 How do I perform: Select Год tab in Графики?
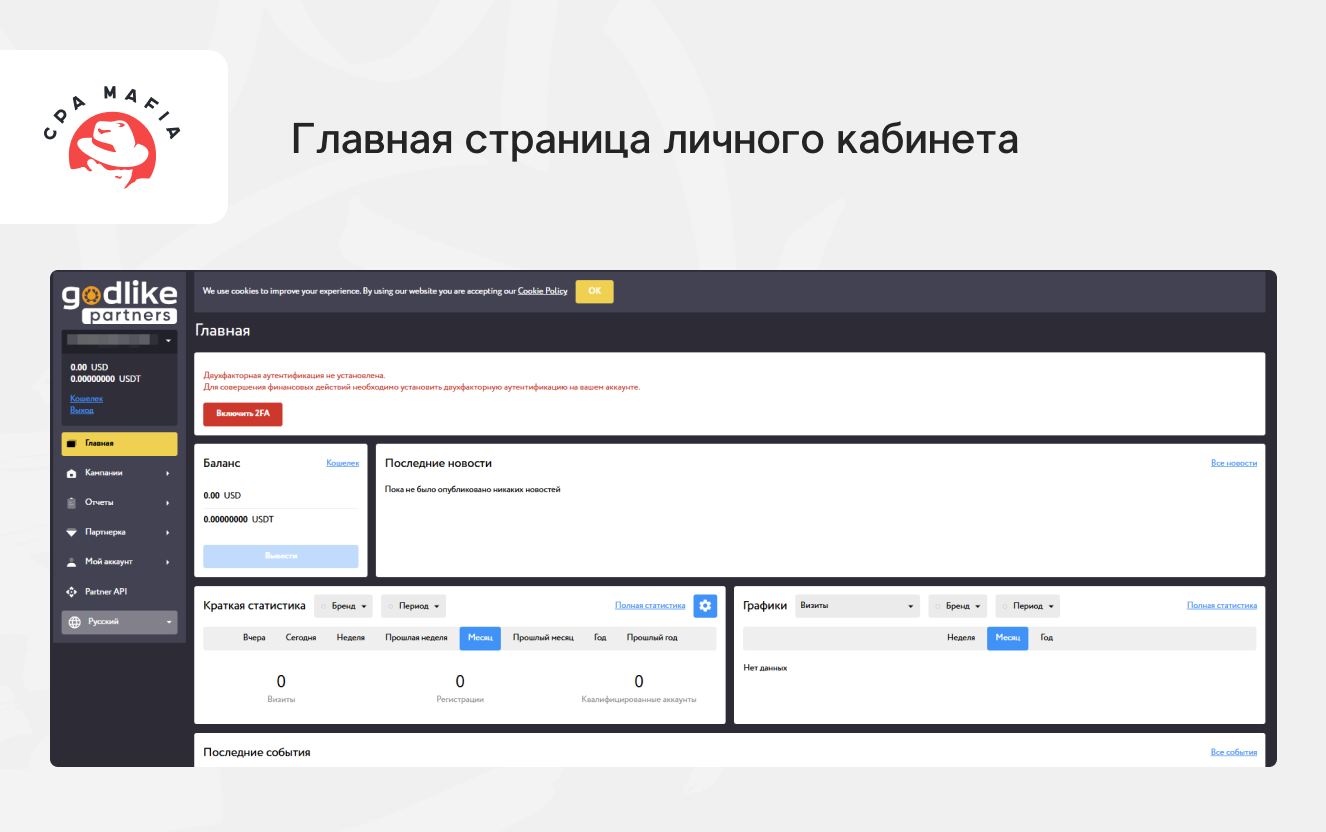coord(1046,638)
